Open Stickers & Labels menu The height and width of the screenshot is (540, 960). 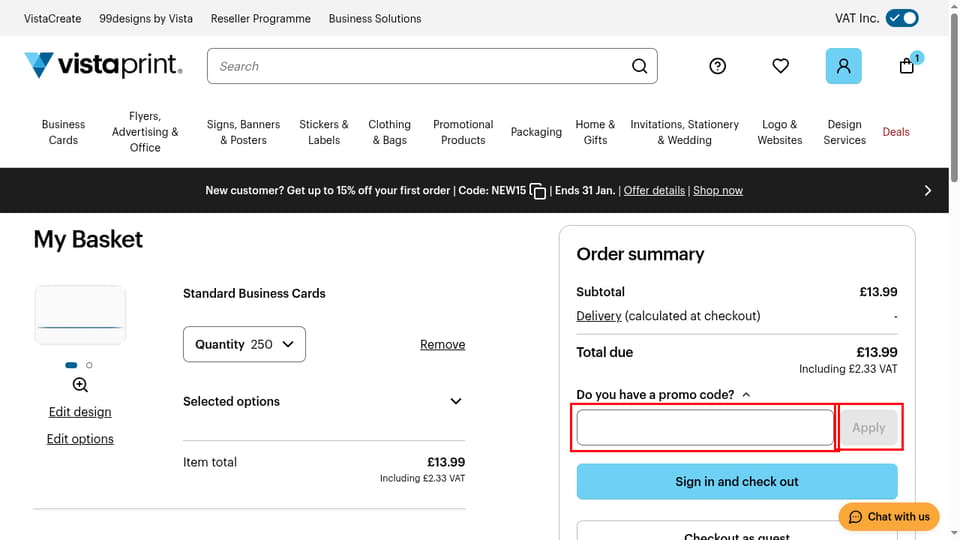(324, 132)
